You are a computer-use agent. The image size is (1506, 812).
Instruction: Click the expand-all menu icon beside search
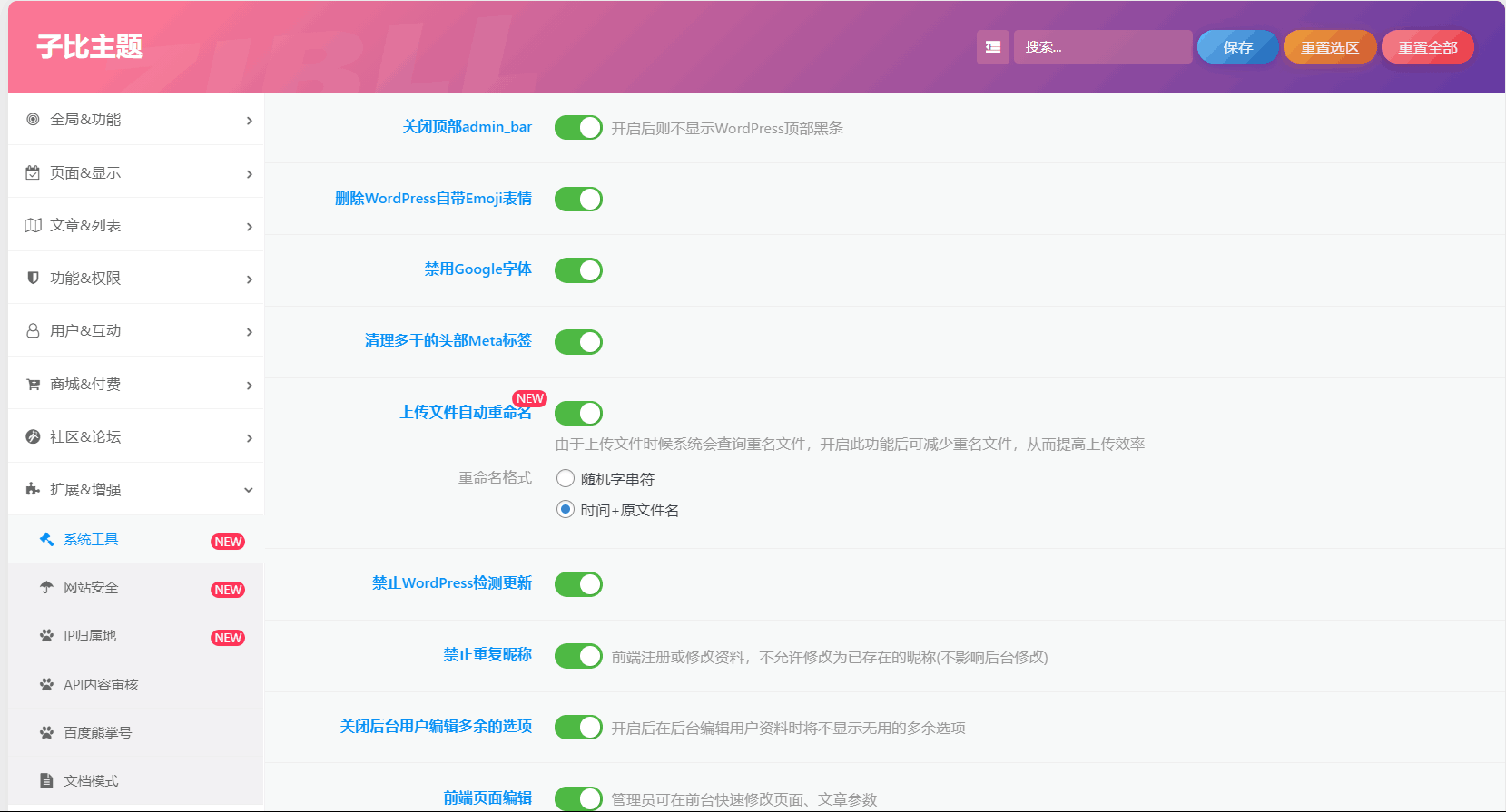pyautogui.click(x=993, y=47)
